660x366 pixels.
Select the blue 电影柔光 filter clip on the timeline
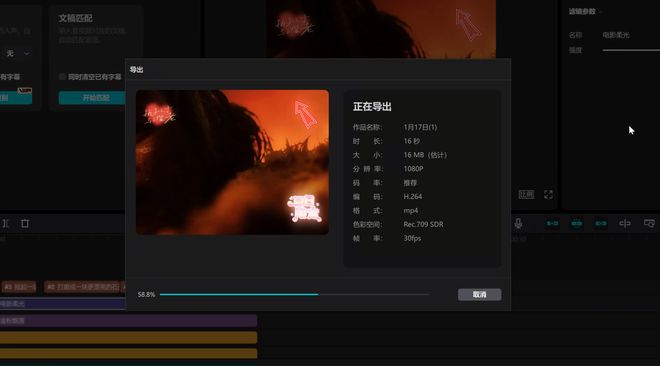click(x=63, y=303)
